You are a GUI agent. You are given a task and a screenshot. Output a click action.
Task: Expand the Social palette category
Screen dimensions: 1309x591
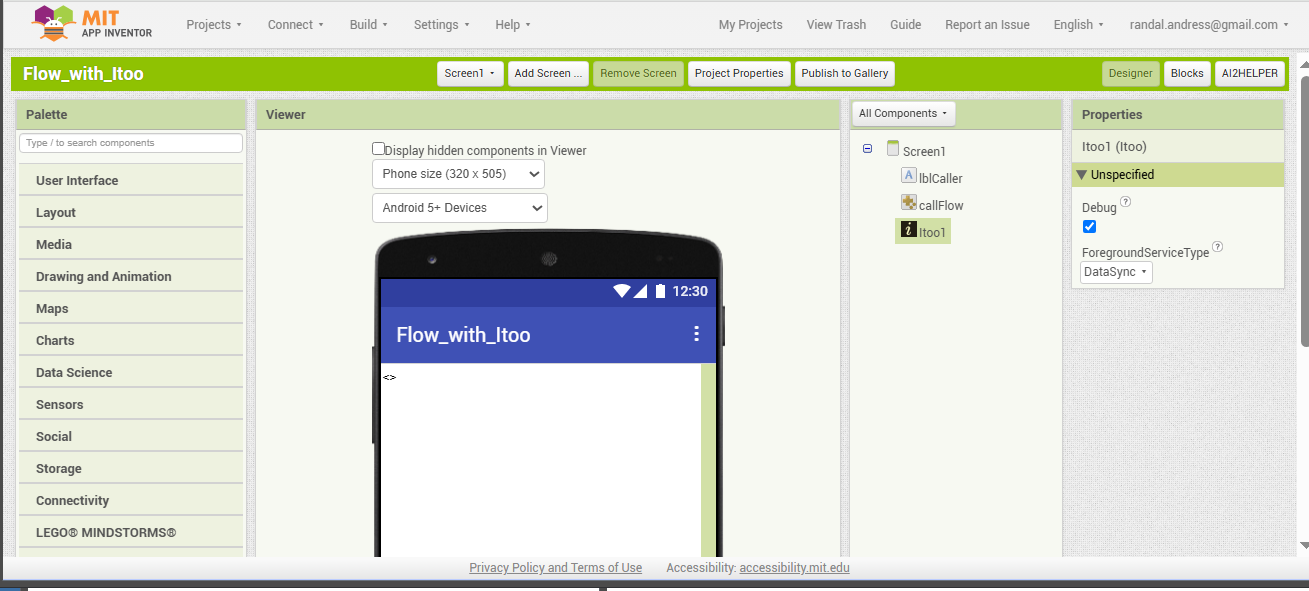tap(131, 437)
